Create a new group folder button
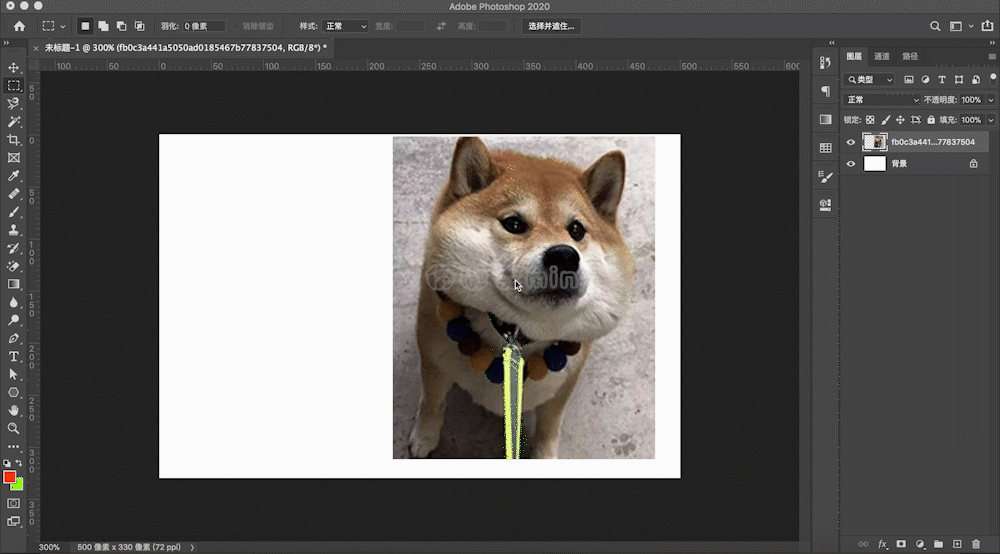This screenshot has height=554, width=1000. (938, 544)
